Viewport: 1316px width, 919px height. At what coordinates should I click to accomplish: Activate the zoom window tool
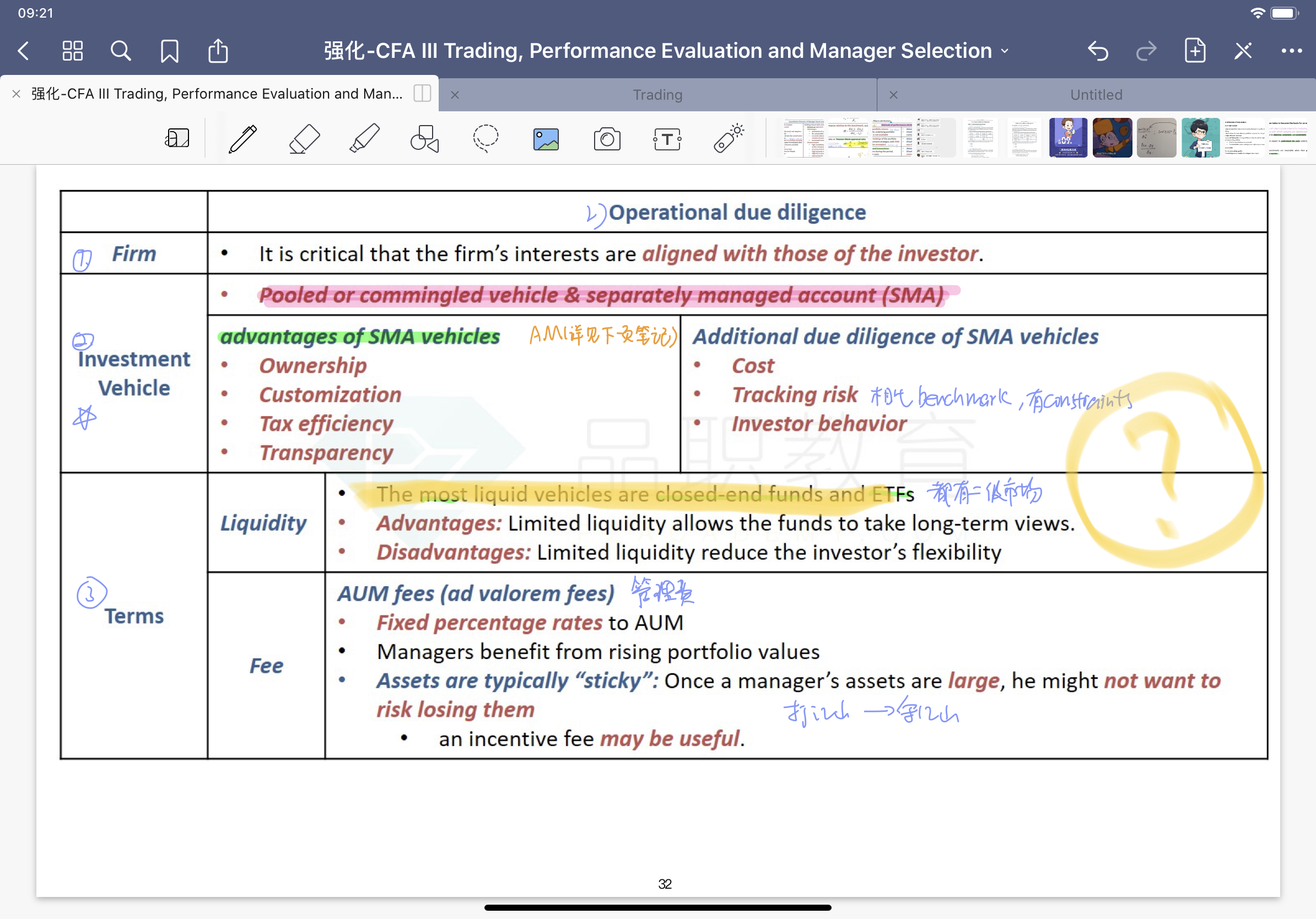pyautogui.click(x=177, y=139)
